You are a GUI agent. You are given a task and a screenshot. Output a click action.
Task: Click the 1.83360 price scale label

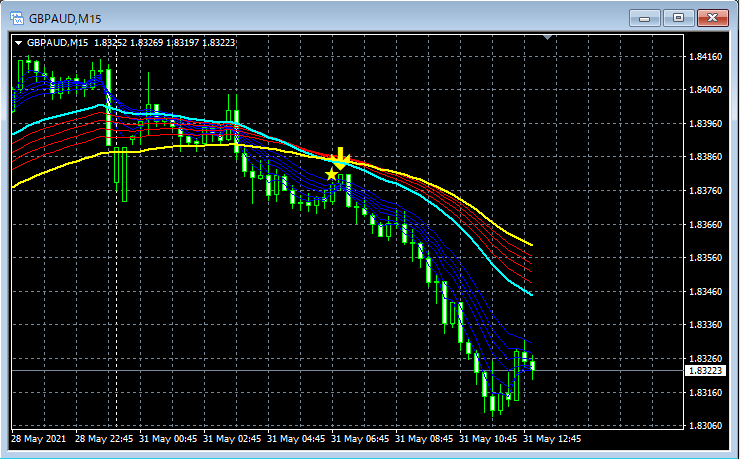706,325
